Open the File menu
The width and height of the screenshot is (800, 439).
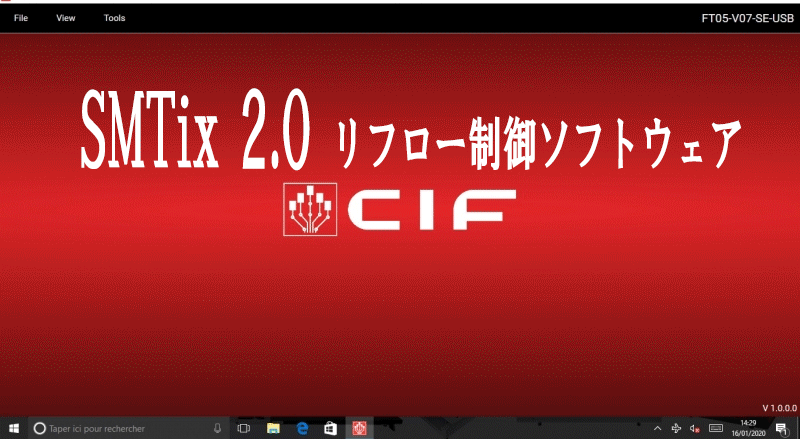[x=21, y=18]
